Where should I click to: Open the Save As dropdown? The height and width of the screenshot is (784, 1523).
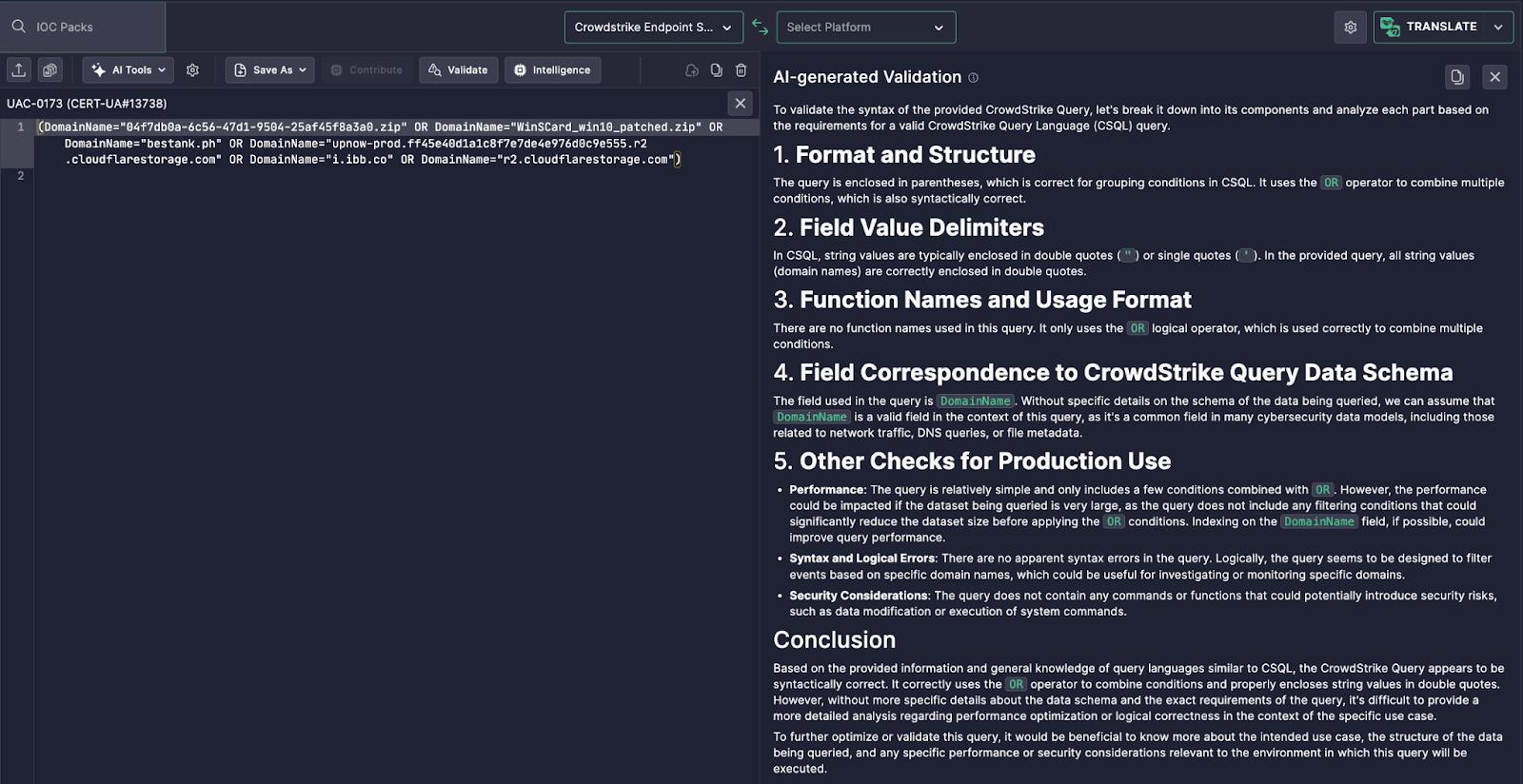click(x=269, y=70)
